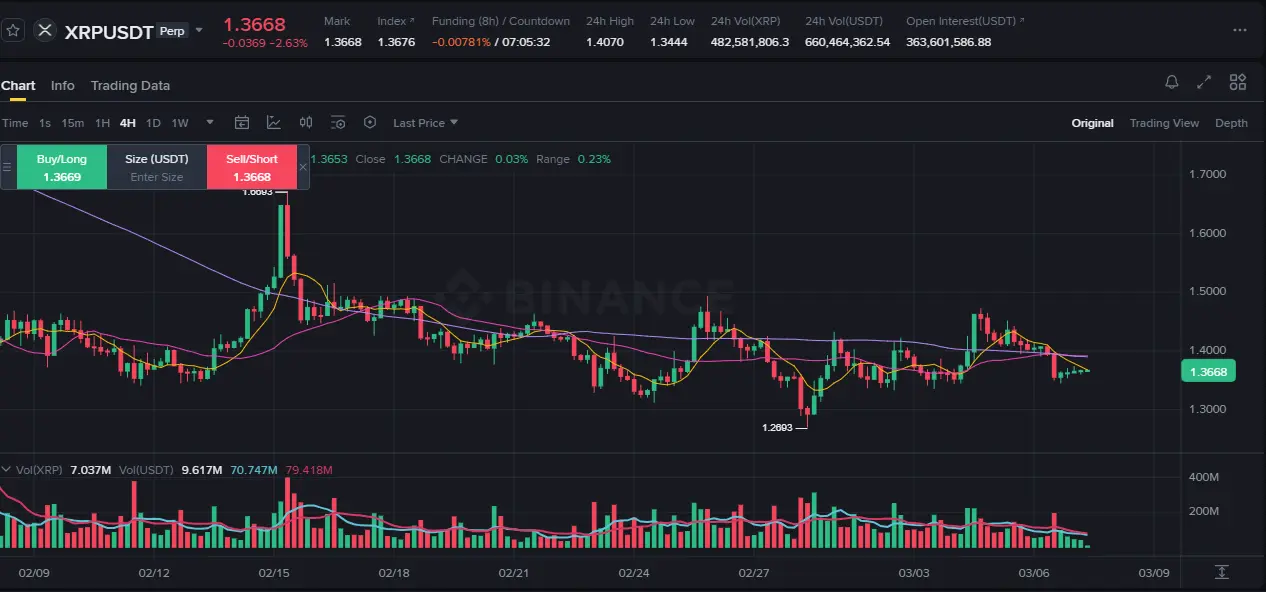Click the -0.0369 -2.63% price change text

(265, 43)
